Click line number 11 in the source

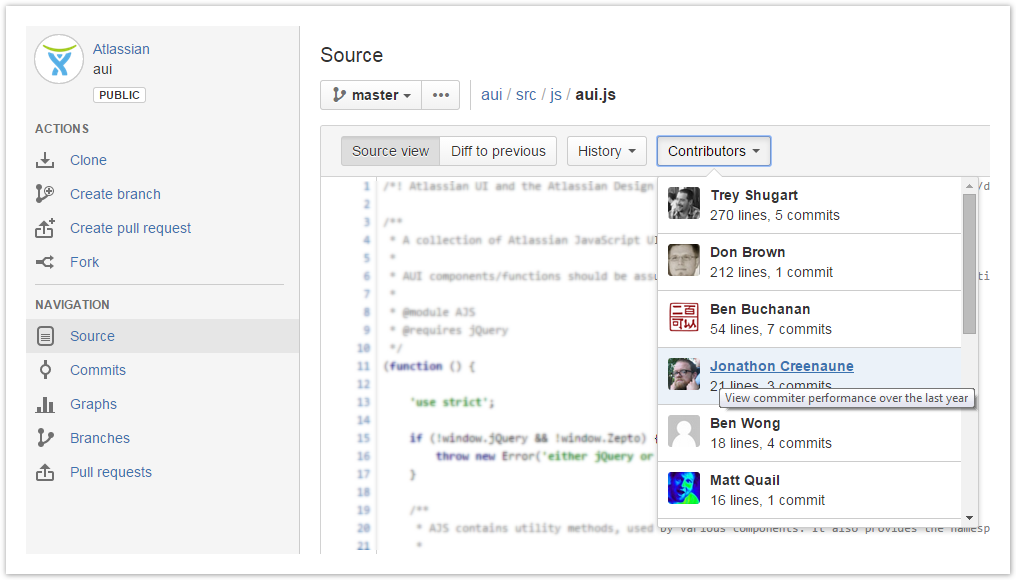364,366
